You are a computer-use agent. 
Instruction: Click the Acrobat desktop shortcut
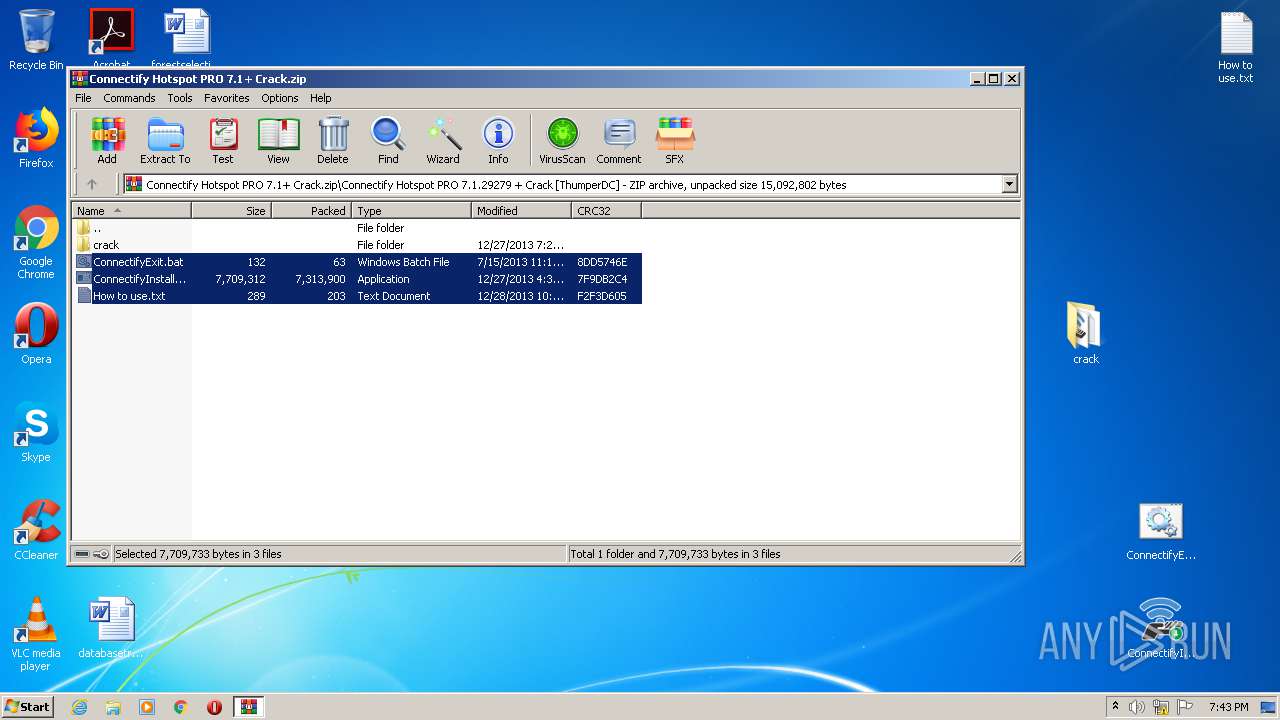click(x=111, y=40)
